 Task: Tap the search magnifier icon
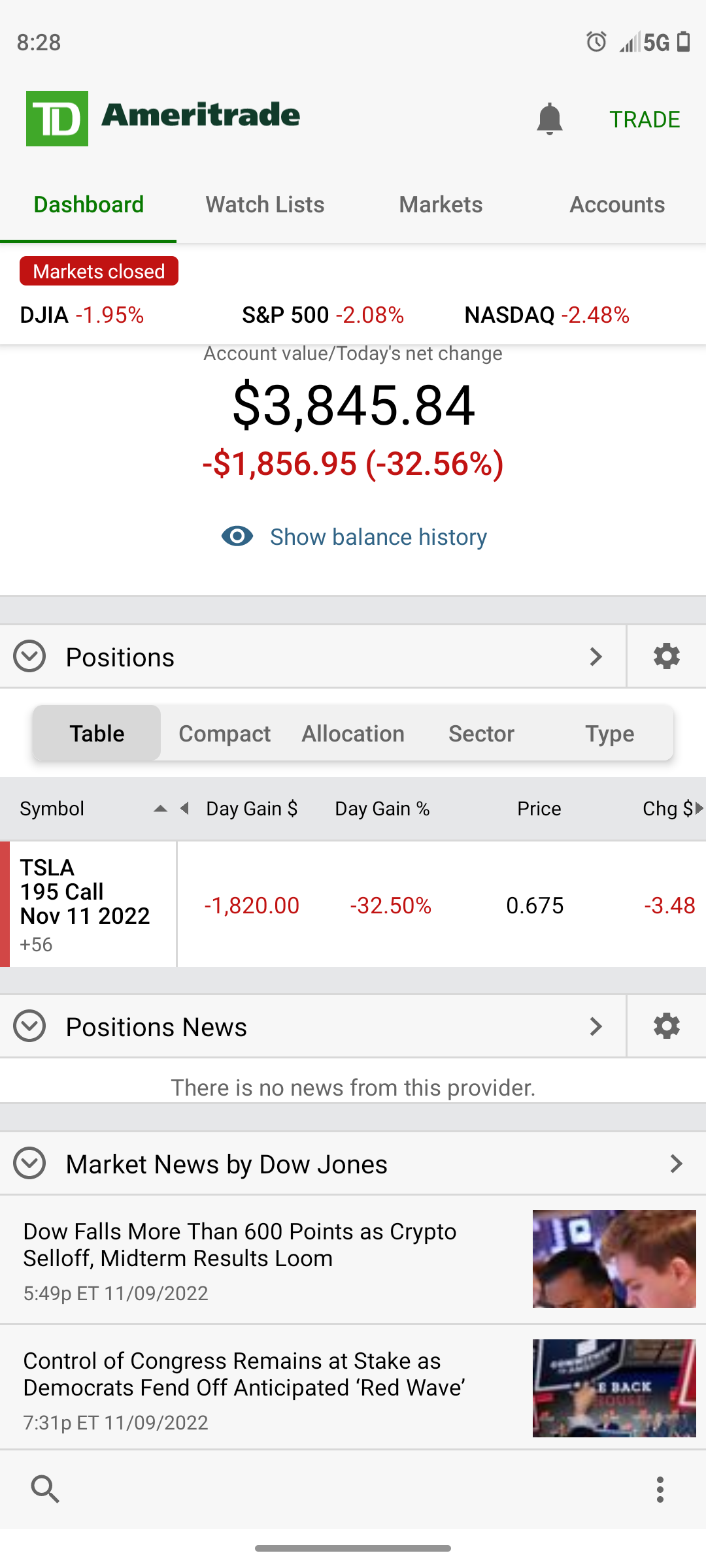[45, 1489]
